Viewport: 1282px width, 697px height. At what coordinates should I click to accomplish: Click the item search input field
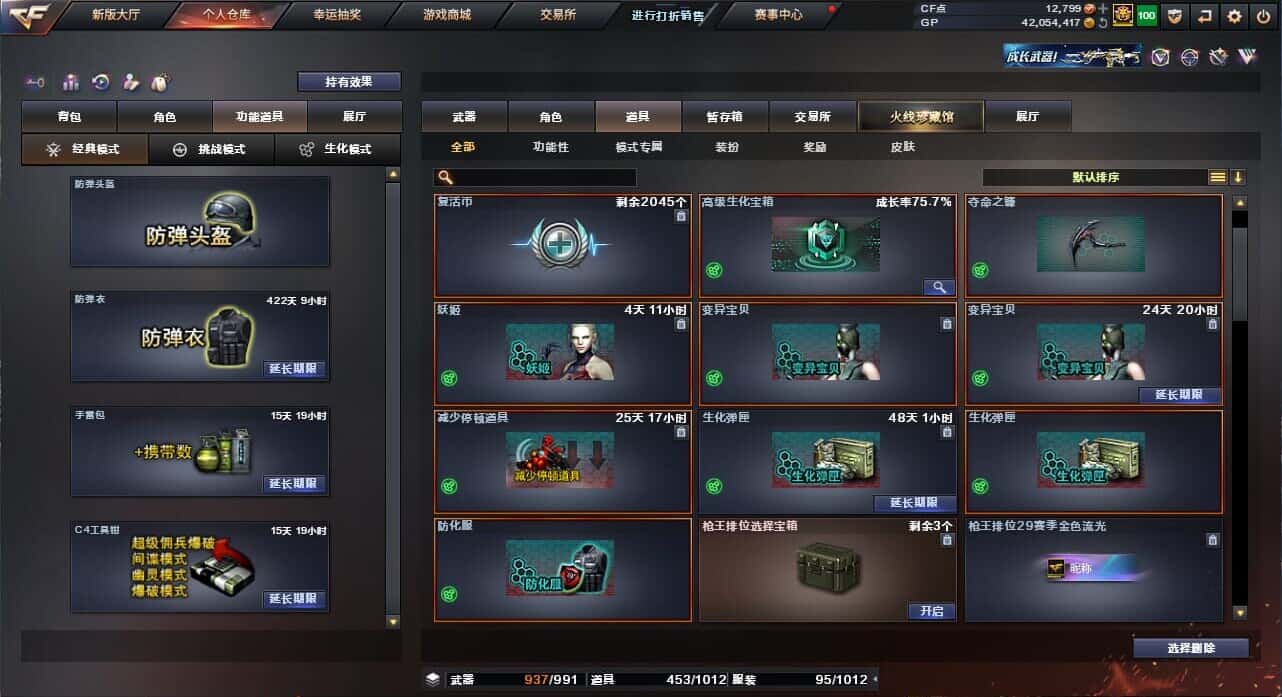(535, 177)
